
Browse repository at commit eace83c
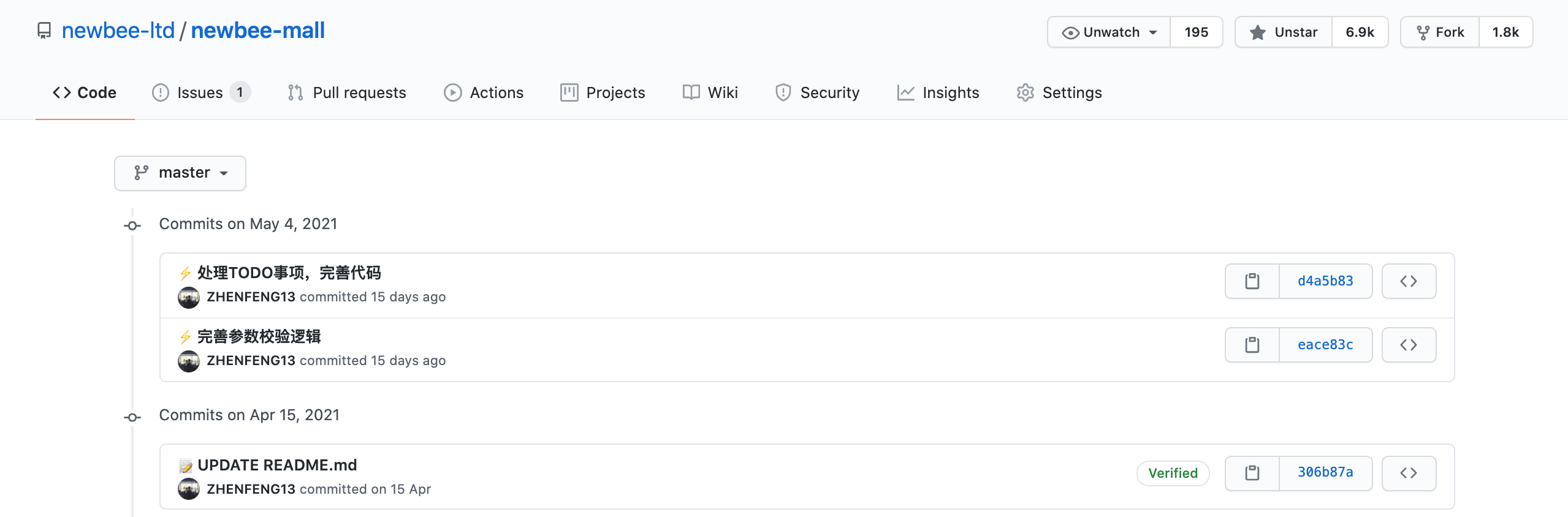[x=1409, y=345]
